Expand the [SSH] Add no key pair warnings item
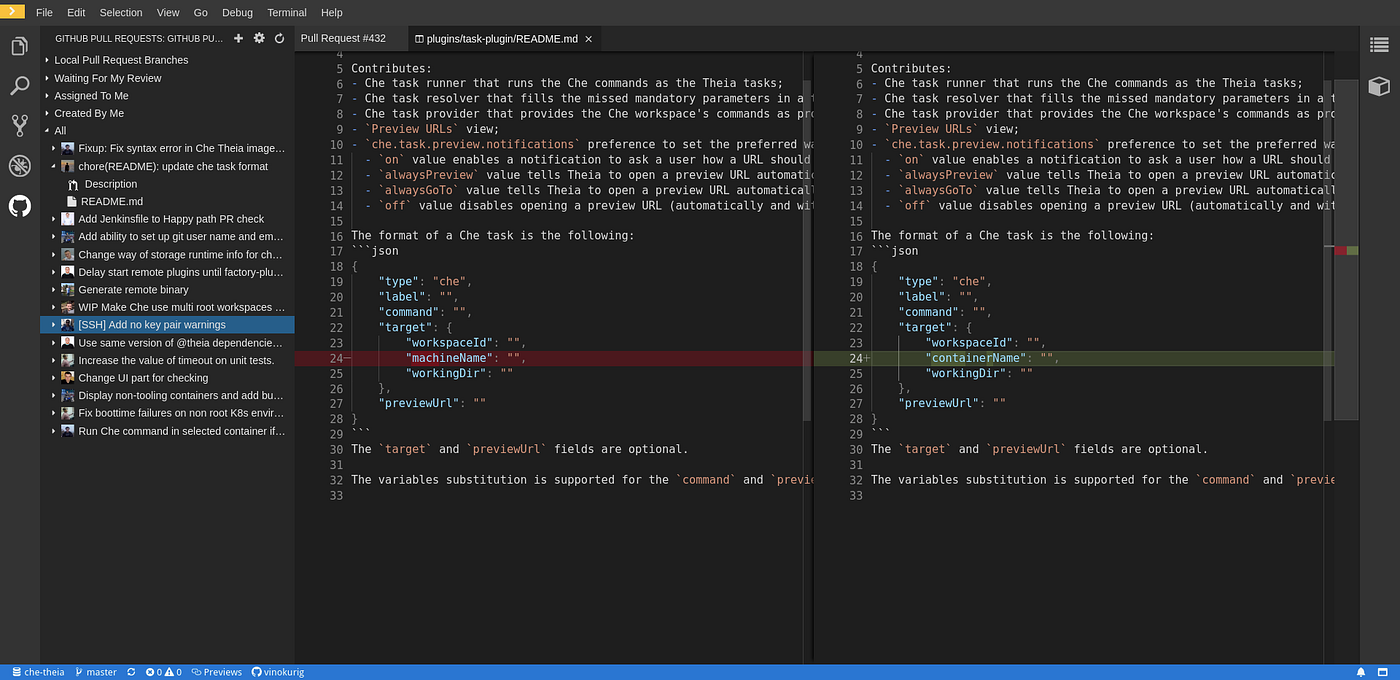 pos(53,324)
